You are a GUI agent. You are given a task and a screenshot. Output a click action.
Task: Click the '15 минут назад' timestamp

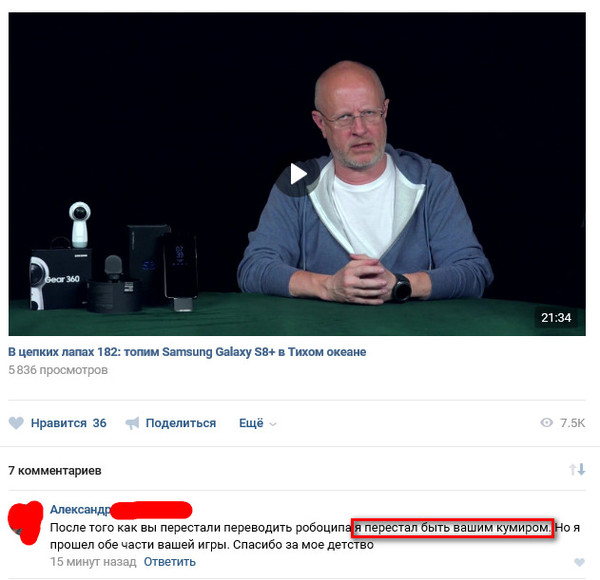pyautogui.click(x=93, y=562)
